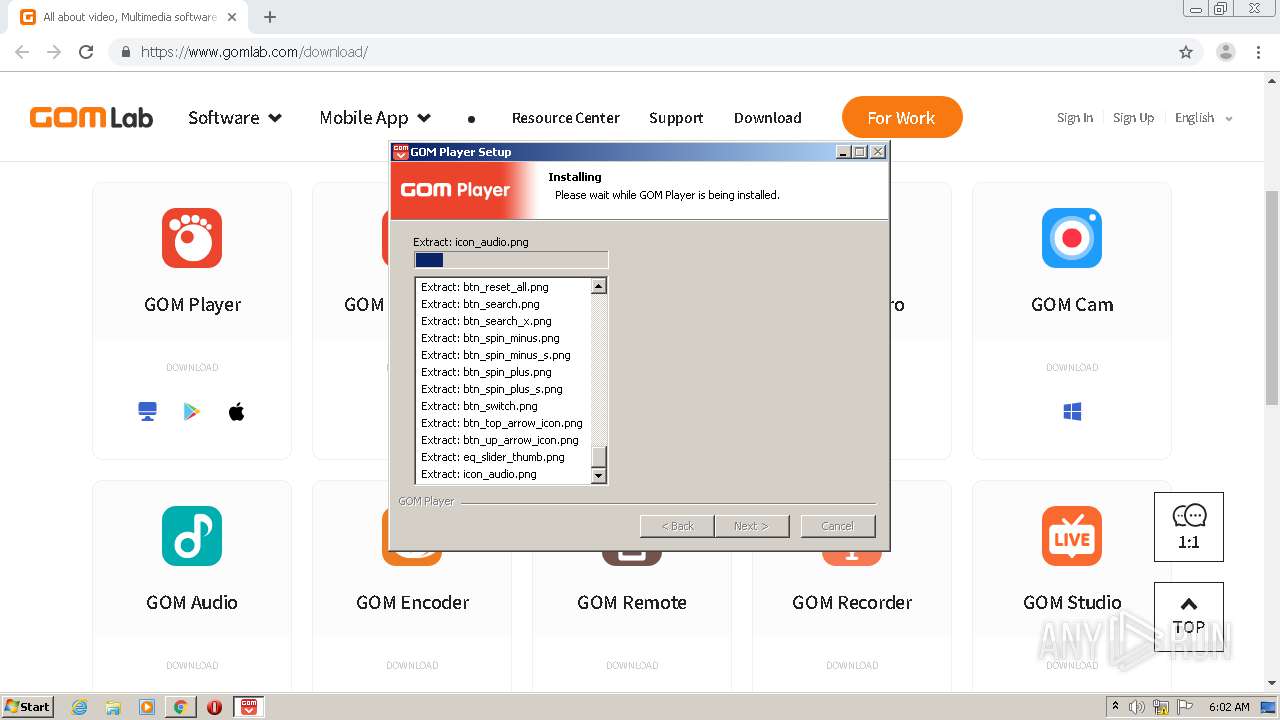Viewport: 1280px width, 720px height.
Task: Click the GOM Studio LIVE icon
Action: 1072,536
